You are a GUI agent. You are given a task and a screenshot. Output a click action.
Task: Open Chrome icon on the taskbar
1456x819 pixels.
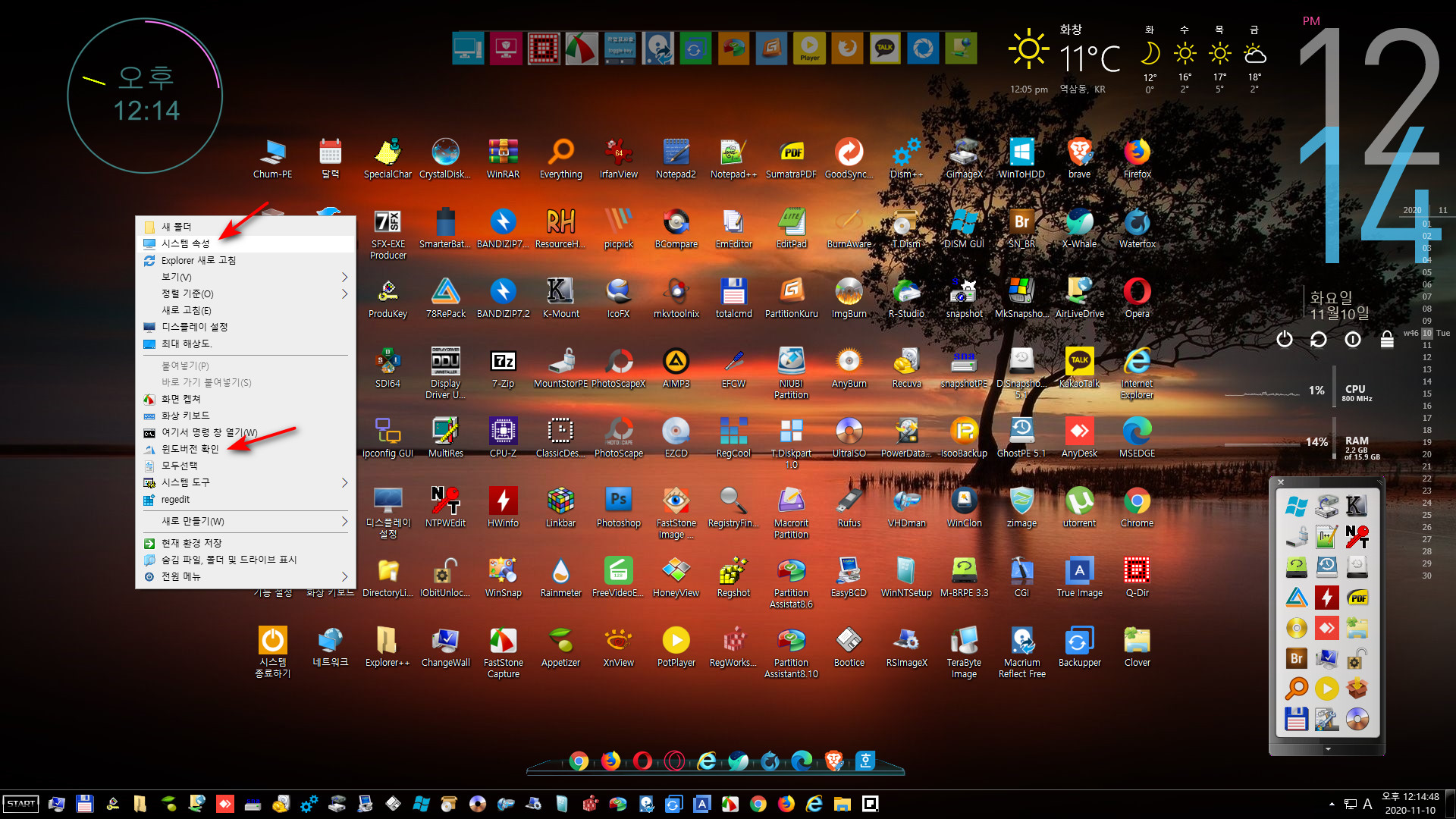coord(758,804)
